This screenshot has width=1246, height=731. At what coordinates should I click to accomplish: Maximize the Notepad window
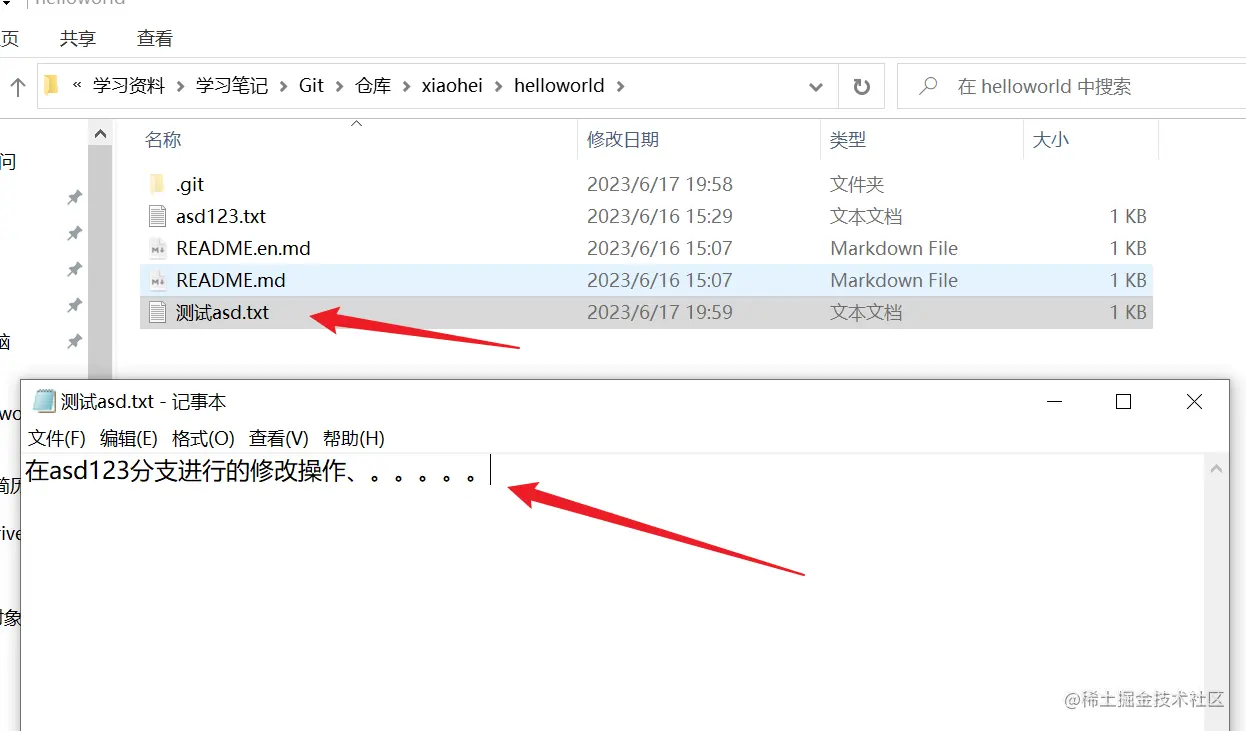click(x=1123, y=401)
